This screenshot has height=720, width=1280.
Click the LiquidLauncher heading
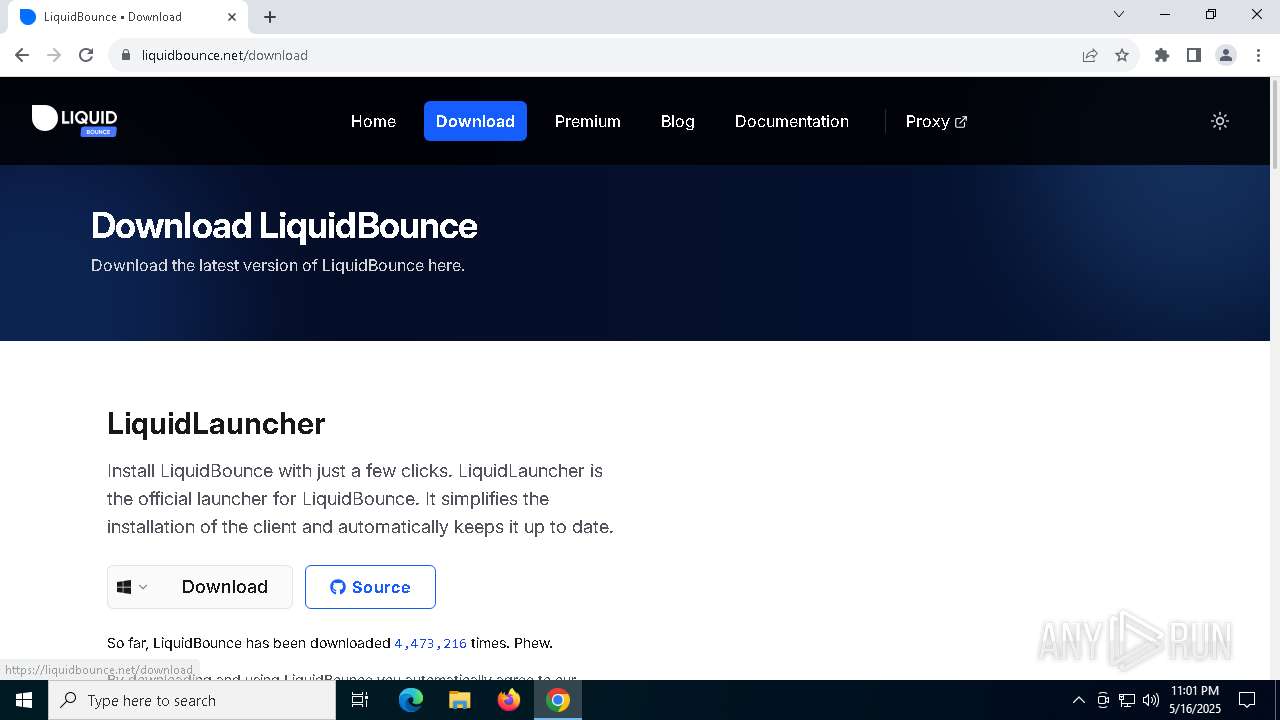click(216, 423)
